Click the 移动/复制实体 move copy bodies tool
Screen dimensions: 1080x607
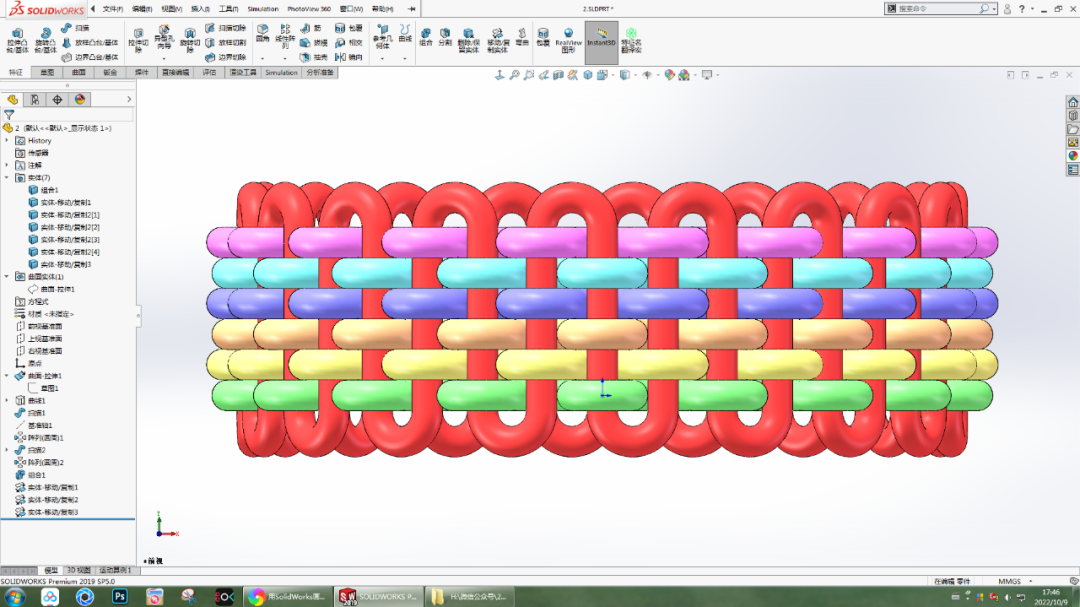click(x=498, y=41)
